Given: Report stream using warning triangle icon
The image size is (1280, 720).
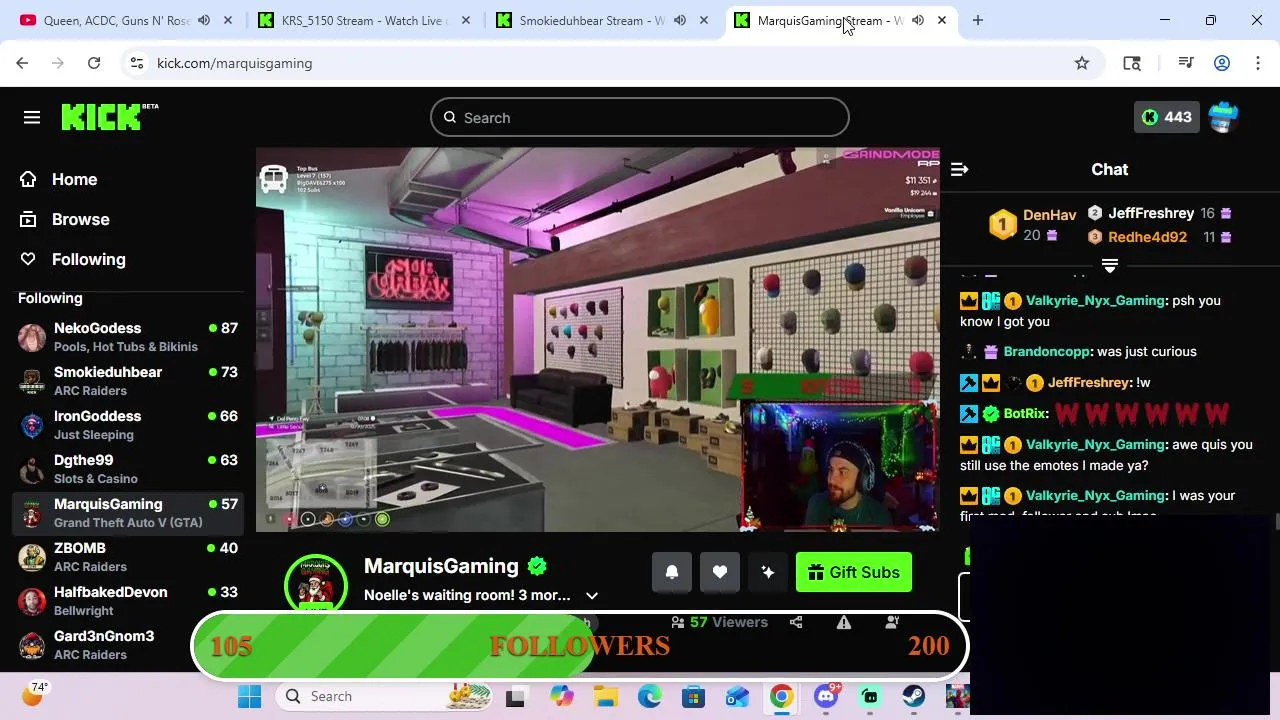Looking at the screenshot, I should tap(844, 622).
